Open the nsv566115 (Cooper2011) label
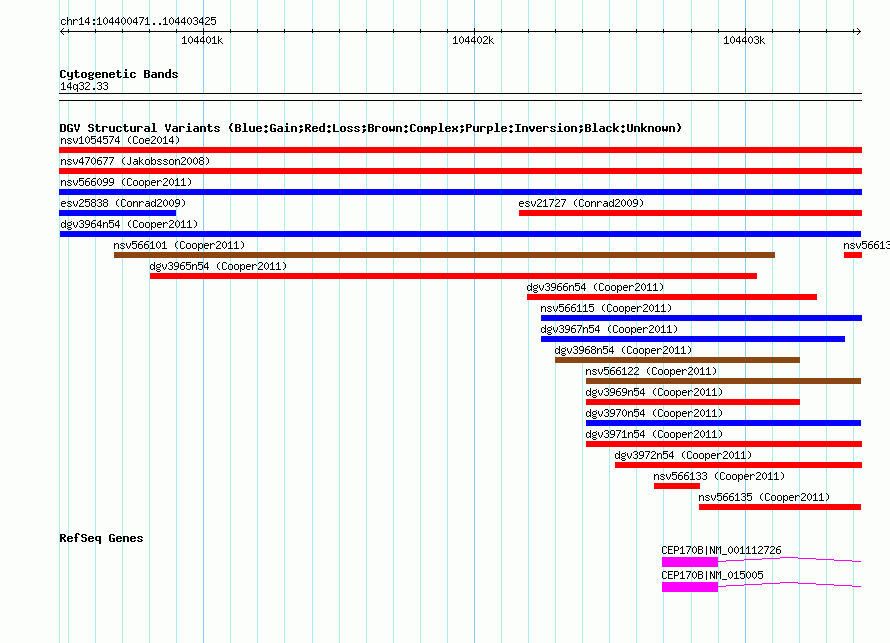Viewport: 890px width, 643px height. click(606, 308)
